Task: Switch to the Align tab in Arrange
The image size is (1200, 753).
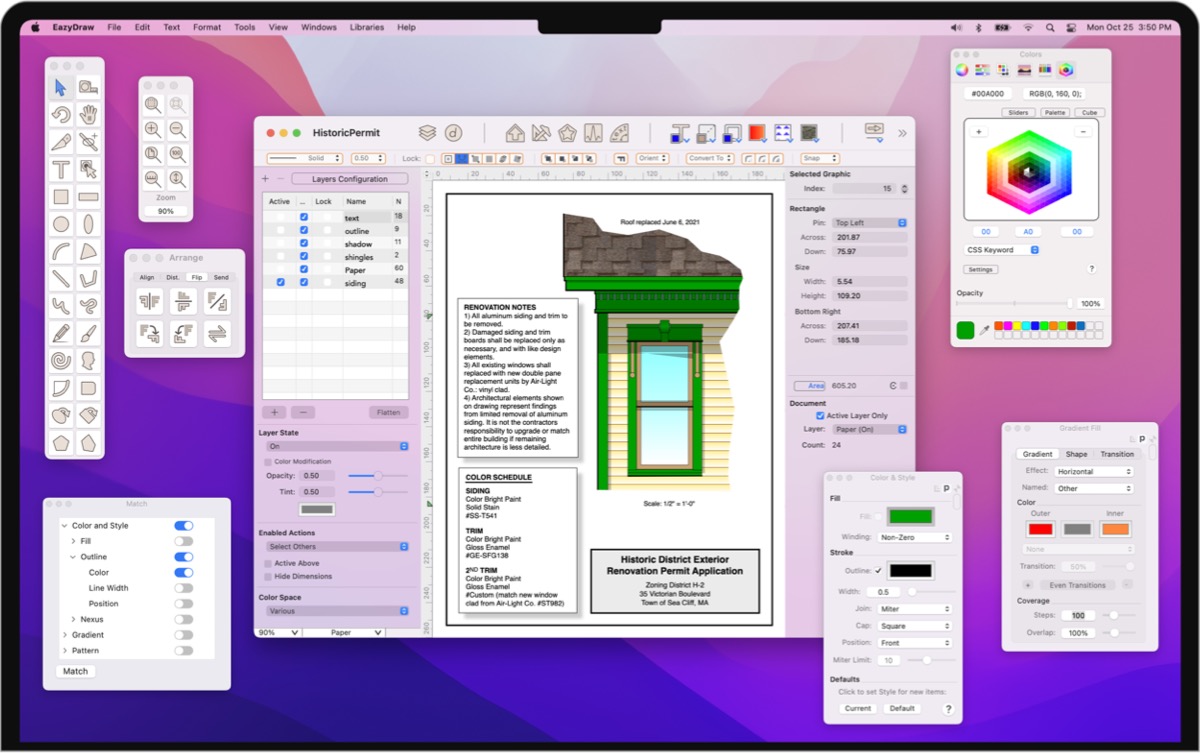Action: coord(147,277)
